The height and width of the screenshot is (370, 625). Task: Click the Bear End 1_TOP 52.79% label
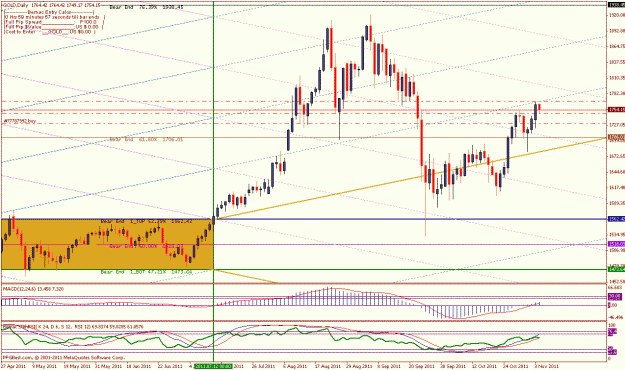146,221
